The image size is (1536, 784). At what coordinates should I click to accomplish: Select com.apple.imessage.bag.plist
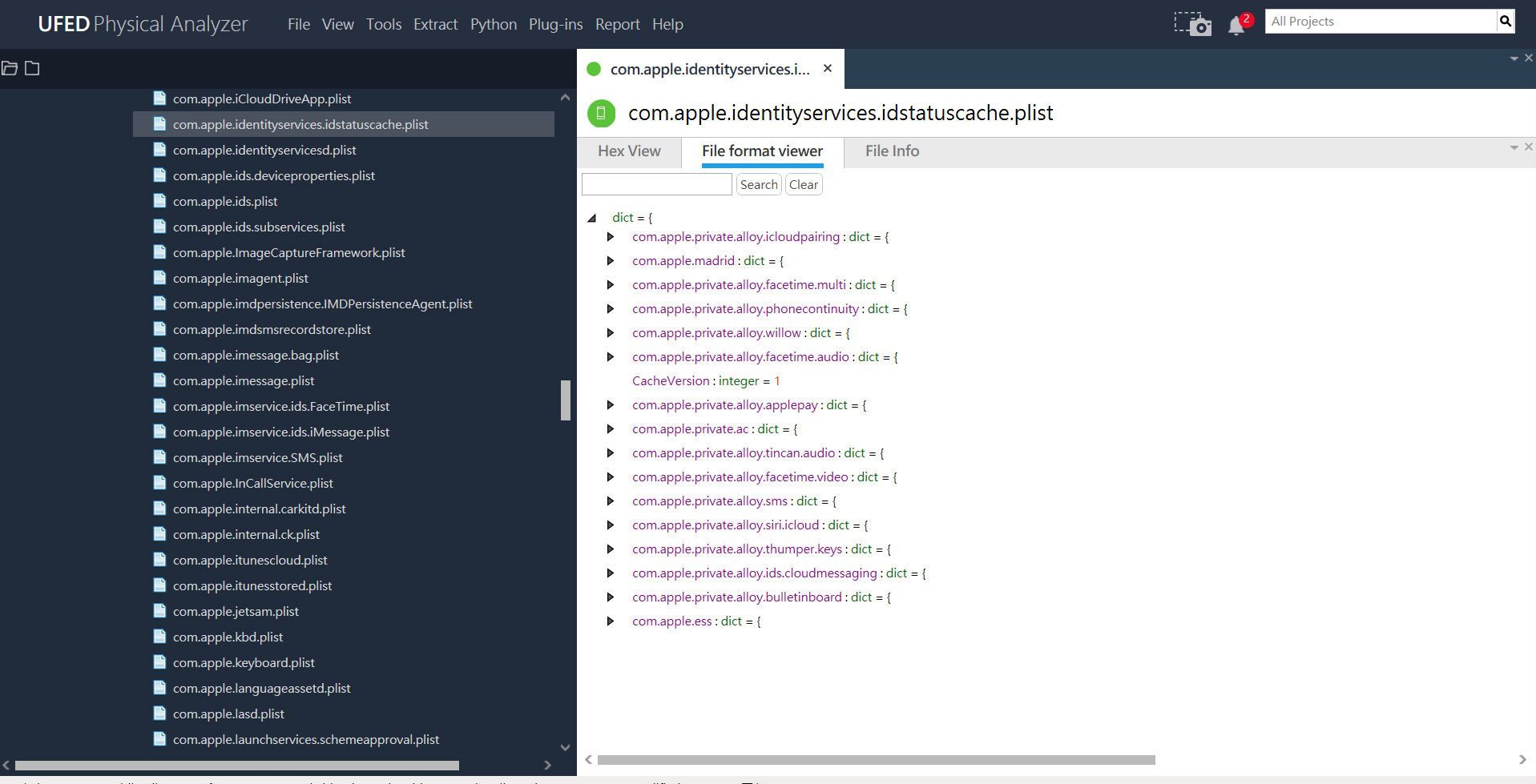[256, 355]
